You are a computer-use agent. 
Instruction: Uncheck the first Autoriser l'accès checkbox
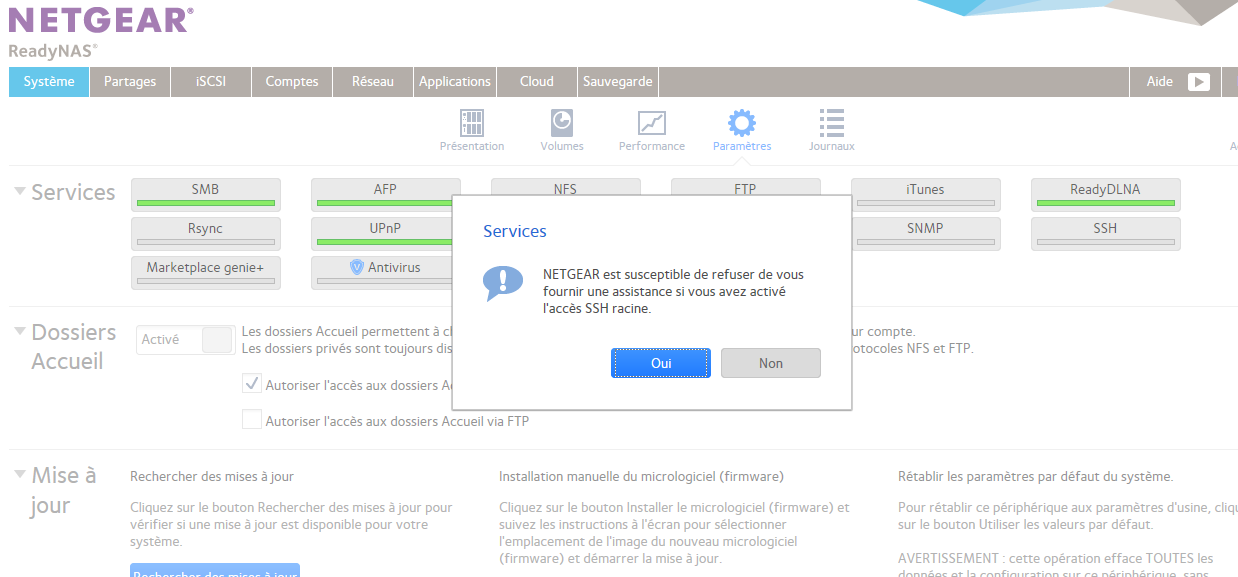(252, 383)
